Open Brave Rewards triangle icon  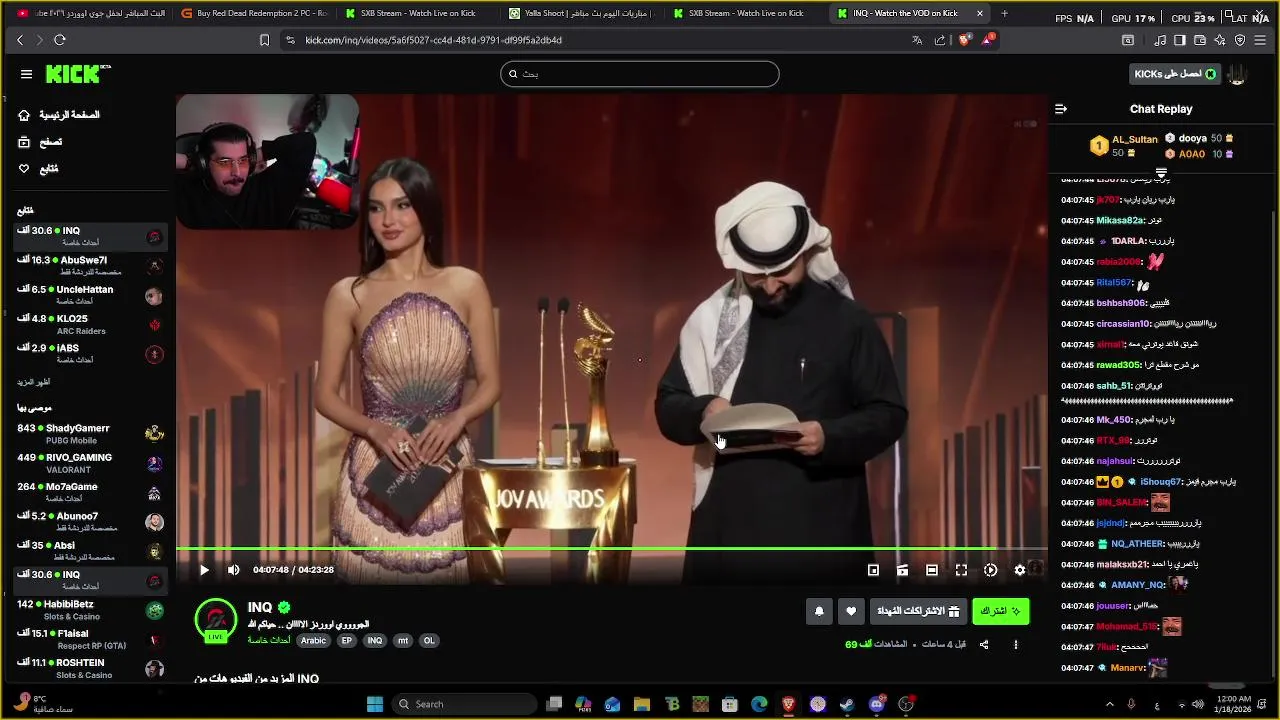pyautogui.click(x=987, y=39)
